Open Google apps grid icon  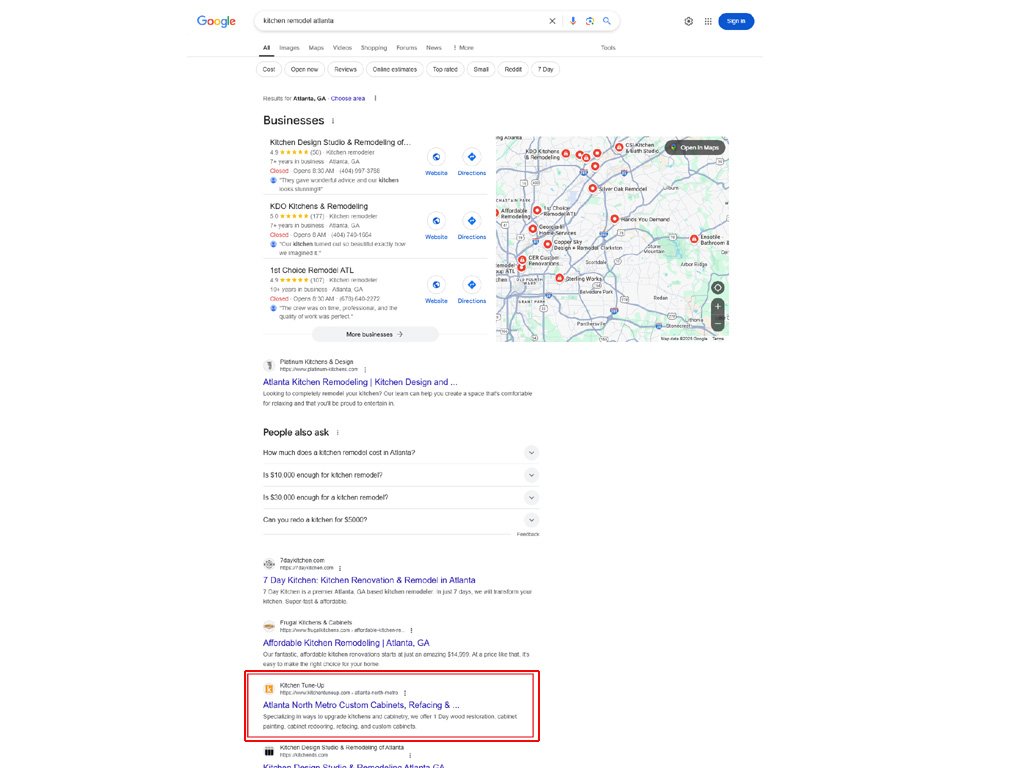tap(708, 22)
